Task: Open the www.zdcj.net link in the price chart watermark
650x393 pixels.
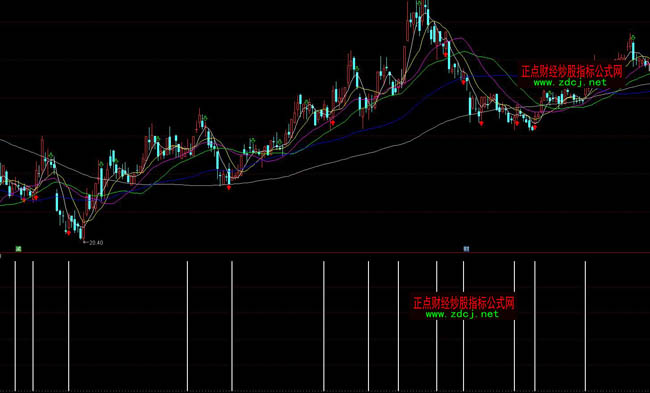Action: (570, 82)
